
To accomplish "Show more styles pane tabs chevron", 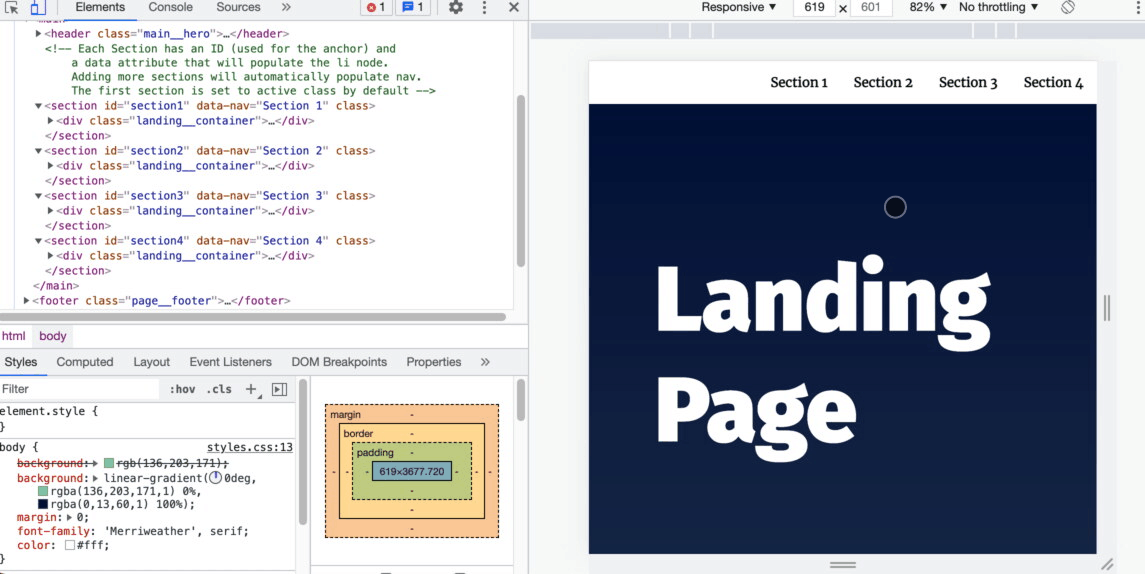I will [x=485, y=362].
